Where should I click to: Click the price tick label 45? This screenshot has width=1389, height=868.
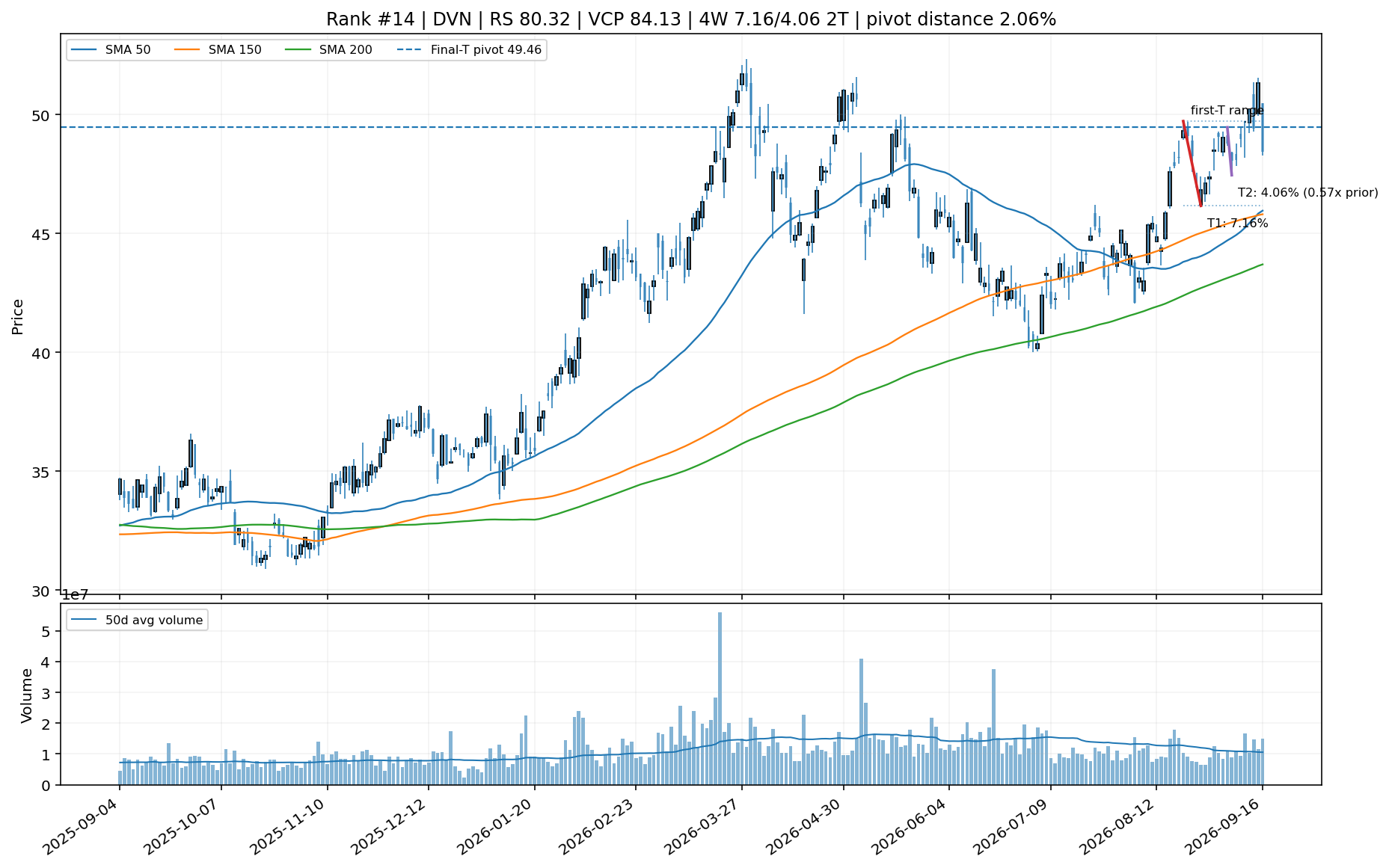point(41,234)
